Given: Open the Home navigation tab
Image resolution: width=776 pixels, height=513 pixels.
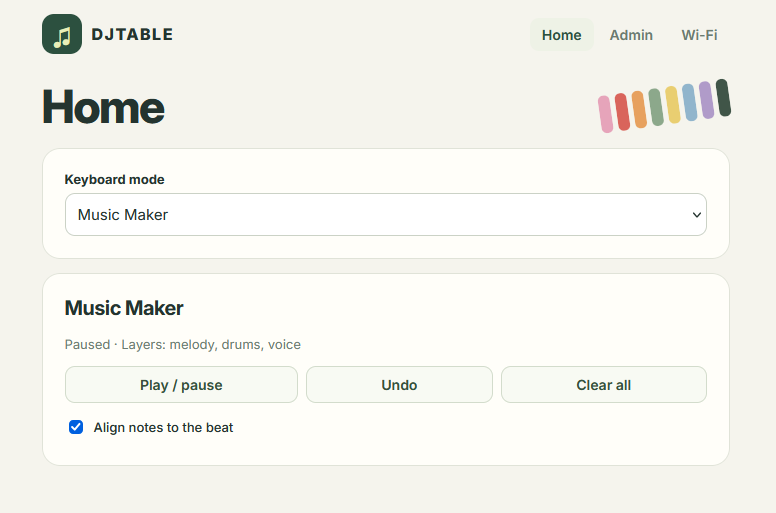Looking at the screenshot, I should click(561, 35).
